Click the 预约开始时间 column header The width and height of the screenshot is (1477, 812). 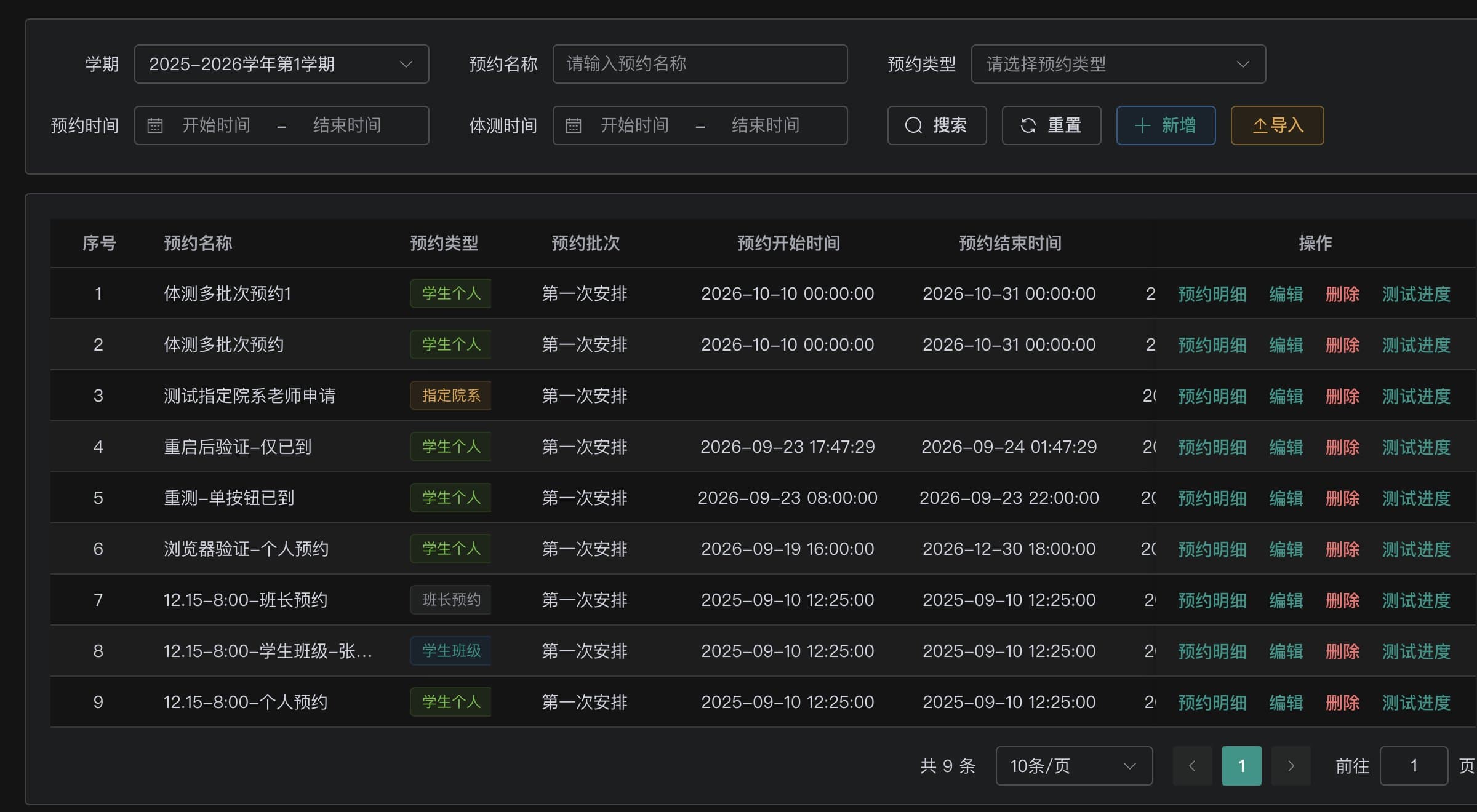coord(788,243)
